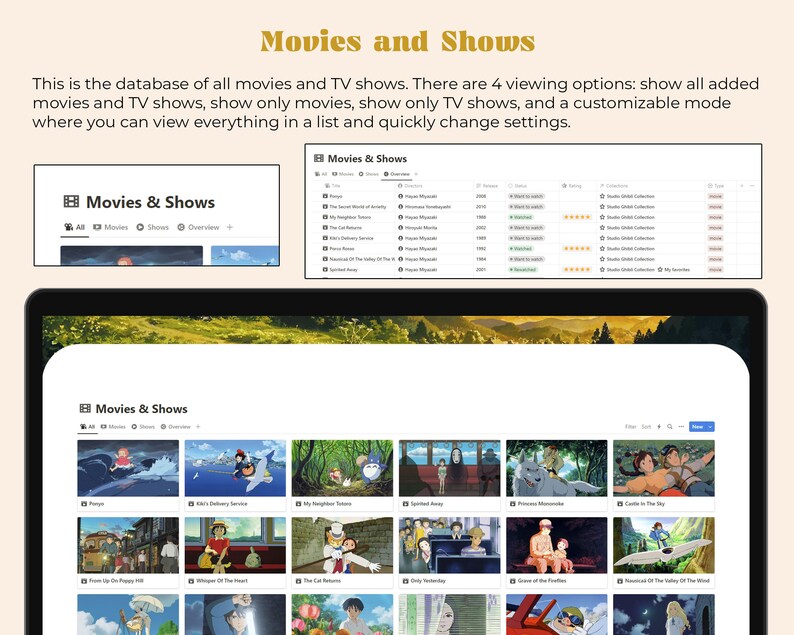Select the All tab in the gallery view

click(x=88, y=427)
